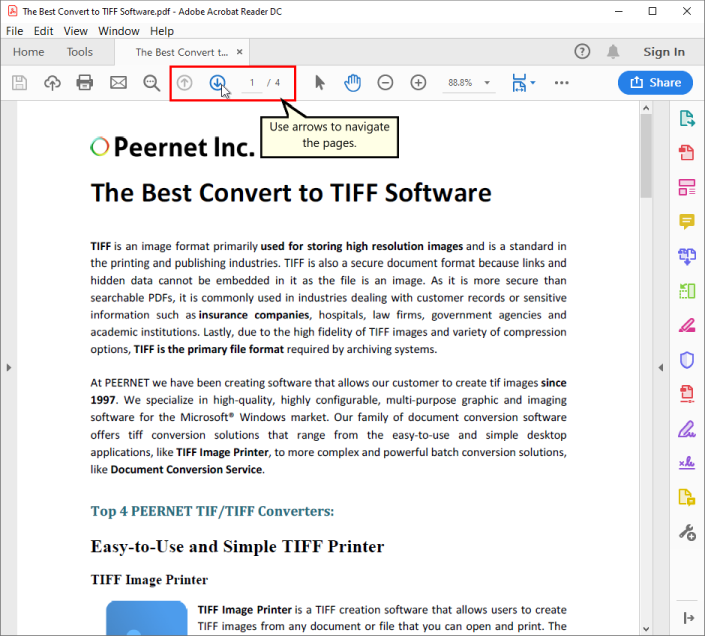Open More Tools wrench icon
This screenshot has height=636, width=705.
[687, 533]
